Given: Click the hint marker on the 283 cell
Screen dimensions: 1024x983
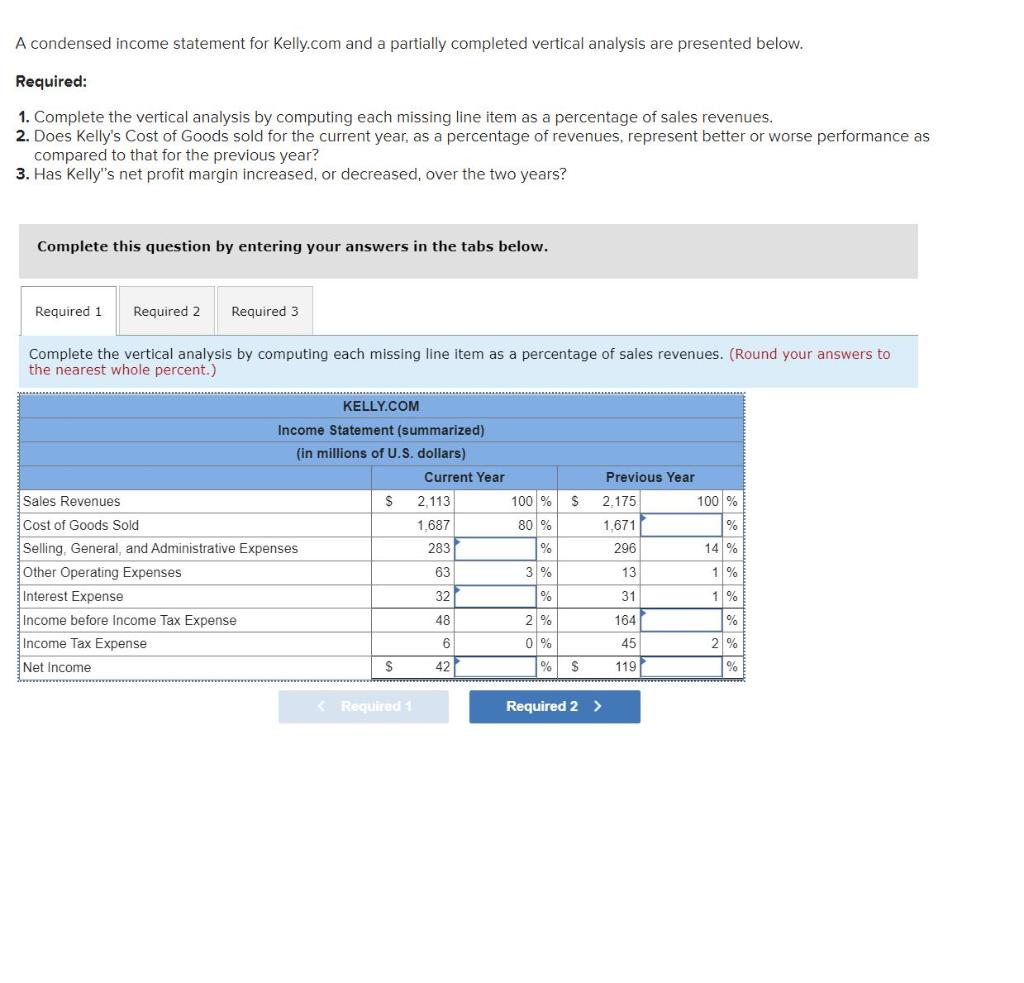Looking at the screenshot, I should point(457,541).
